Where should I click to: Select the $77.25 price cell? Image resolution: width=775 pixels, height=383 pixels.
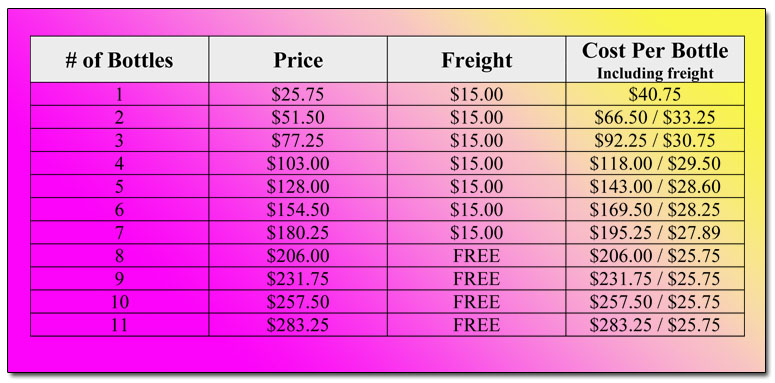298,140
